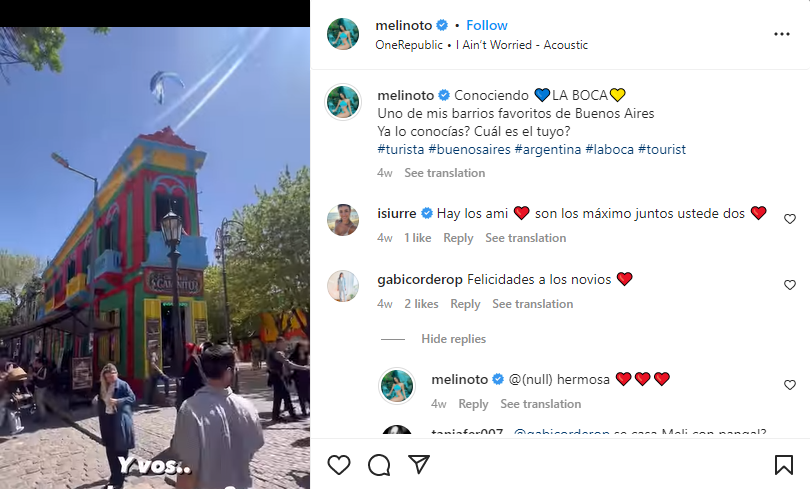Open the OneRepublic I Ain't Worried audio

481,45
